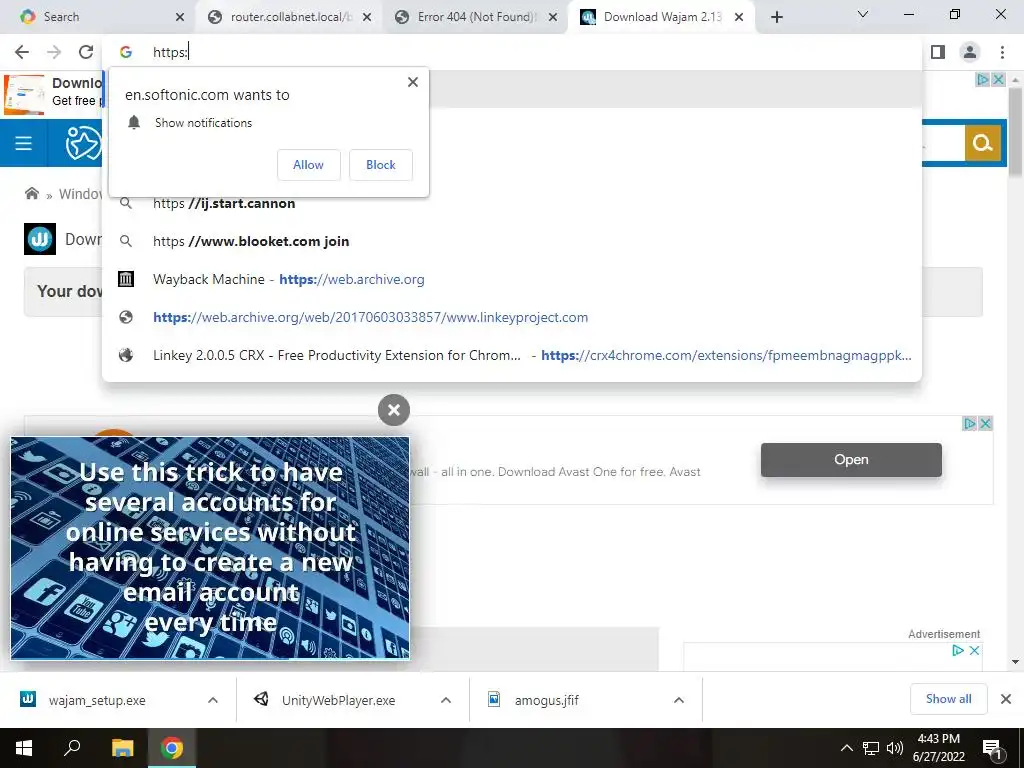
Task: Close the Error 404 tab
Action: pos(553,17)
